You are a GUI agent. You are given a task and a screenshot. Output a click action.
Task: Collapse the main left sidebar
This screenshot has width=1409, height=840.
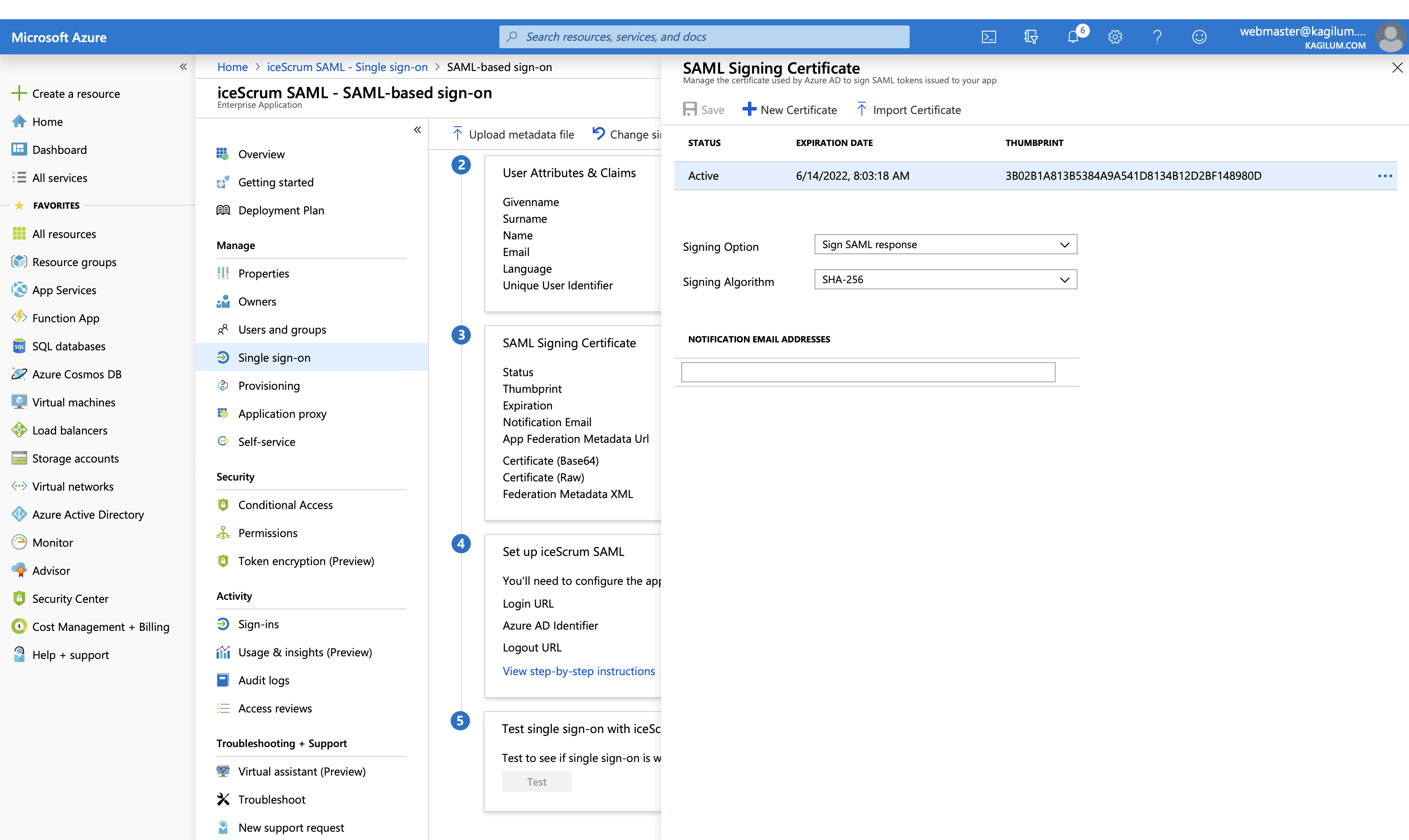183,67
